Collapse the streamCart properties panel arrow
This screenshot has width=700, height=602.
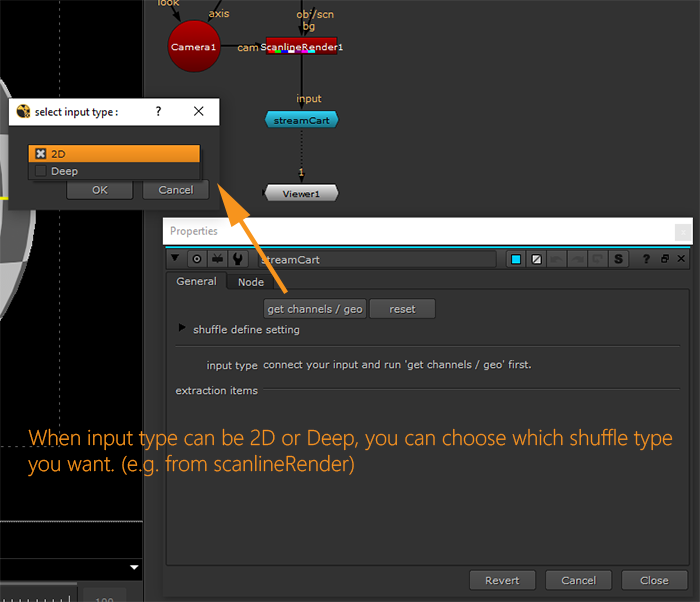(177, 259)
